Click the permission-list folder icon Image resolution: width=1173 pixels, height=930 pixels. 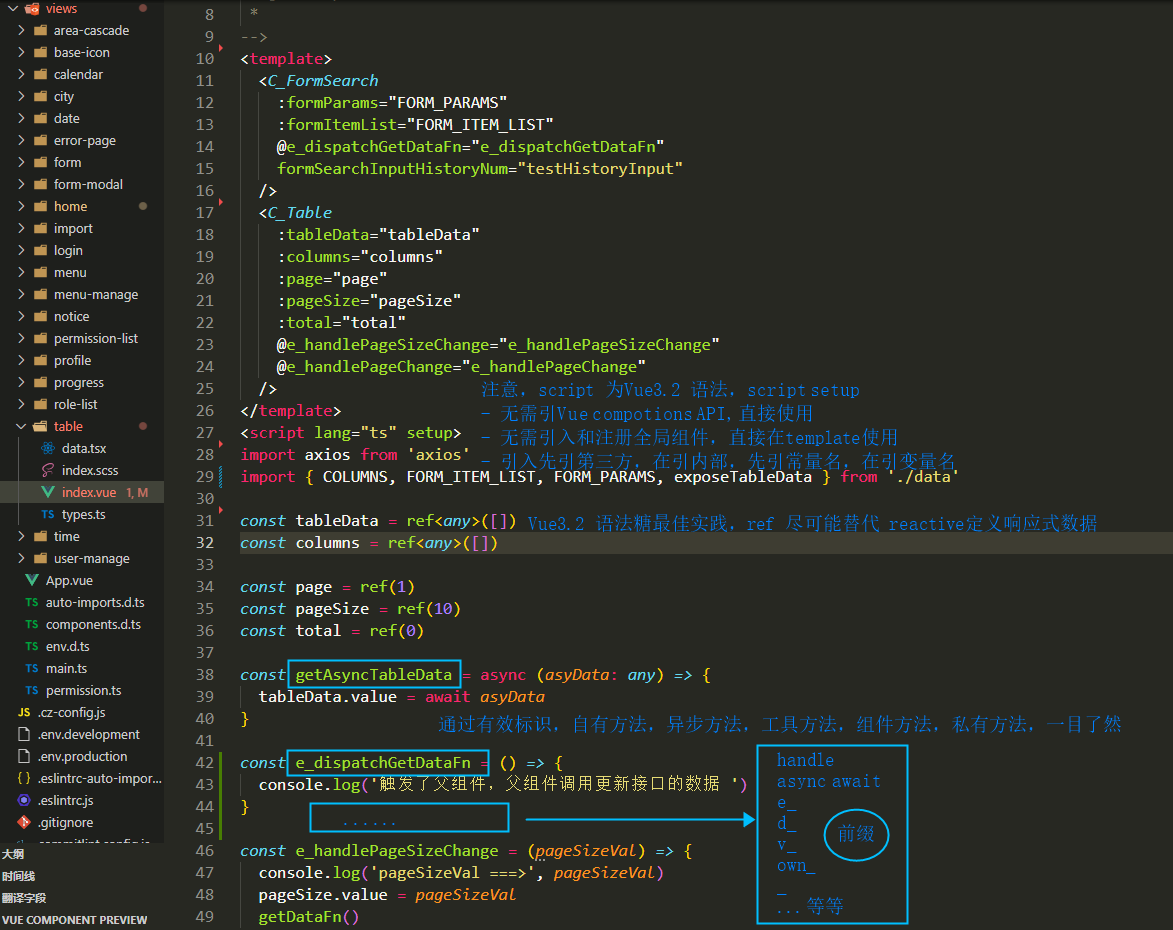click(x=40, y=338)
